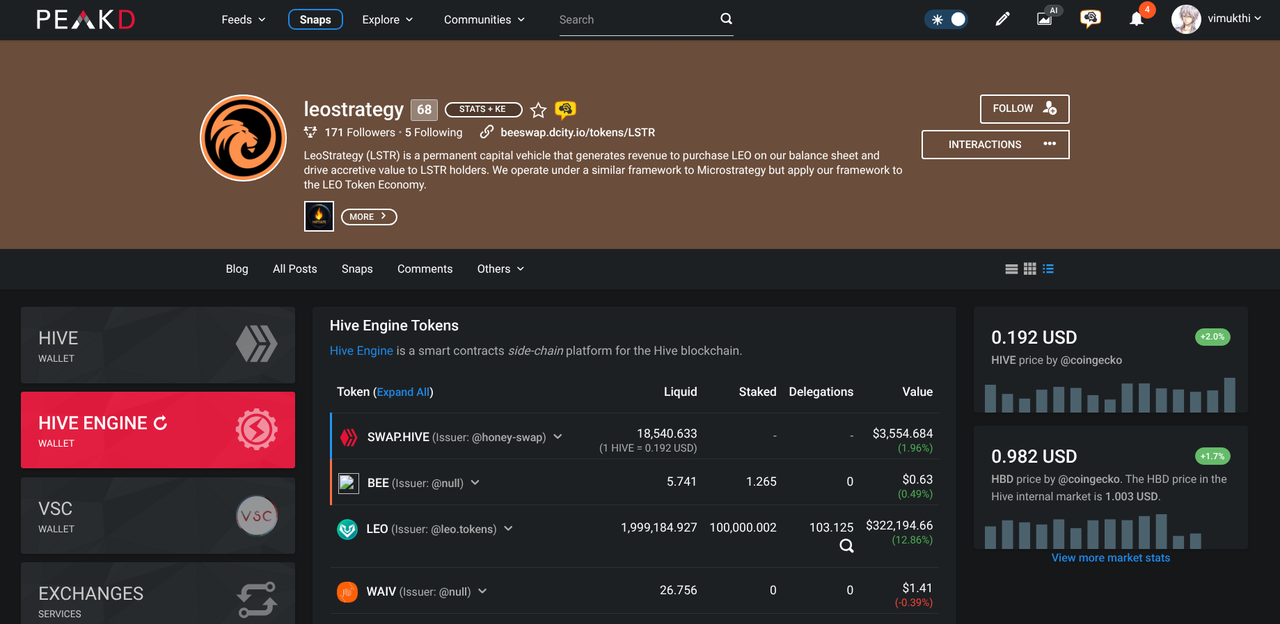Click the STATS + KE button

click(483, 109)
